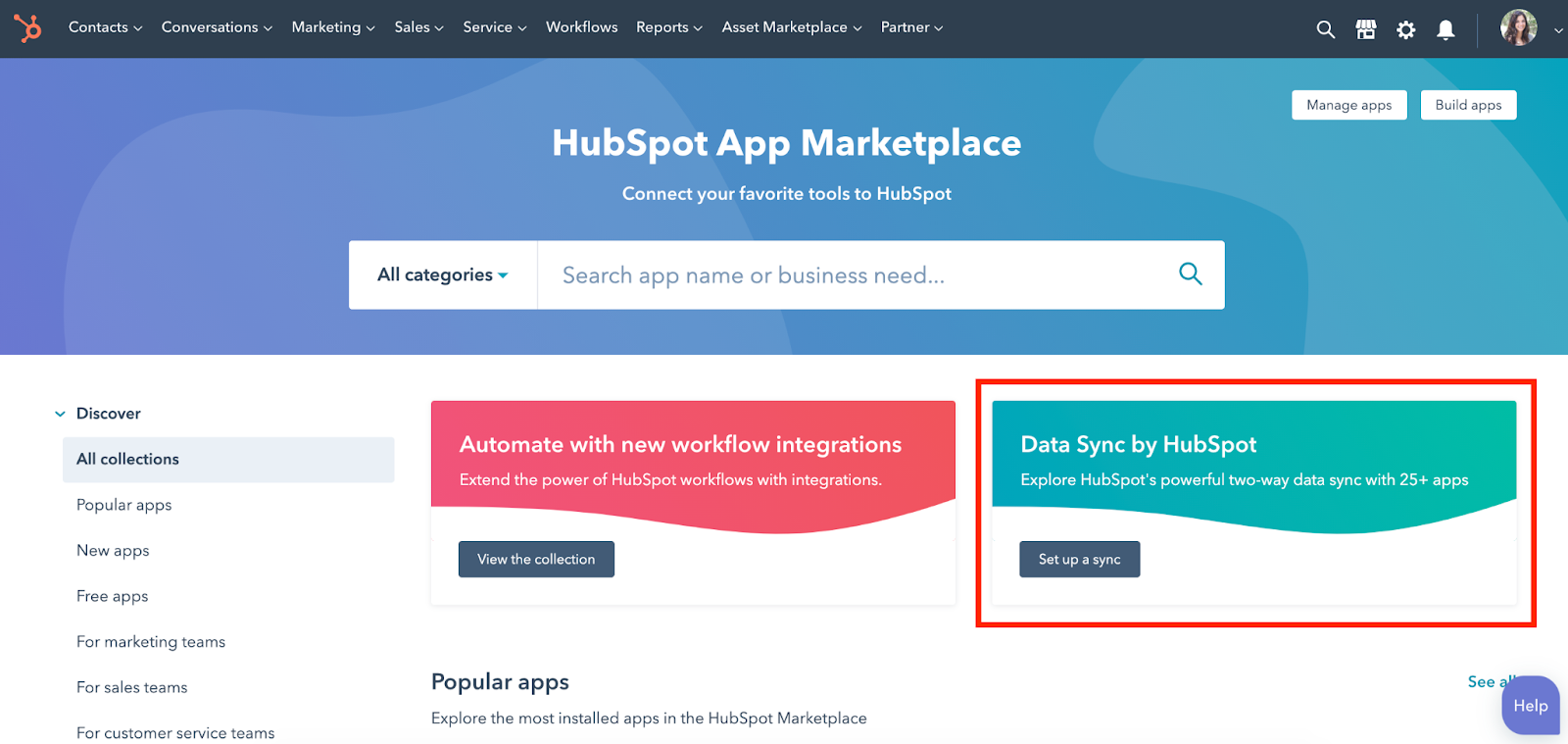This screenshot has height=744, width=1568.
Task: Click the HubSpot App Marketplace title
Action: (786, 143)
